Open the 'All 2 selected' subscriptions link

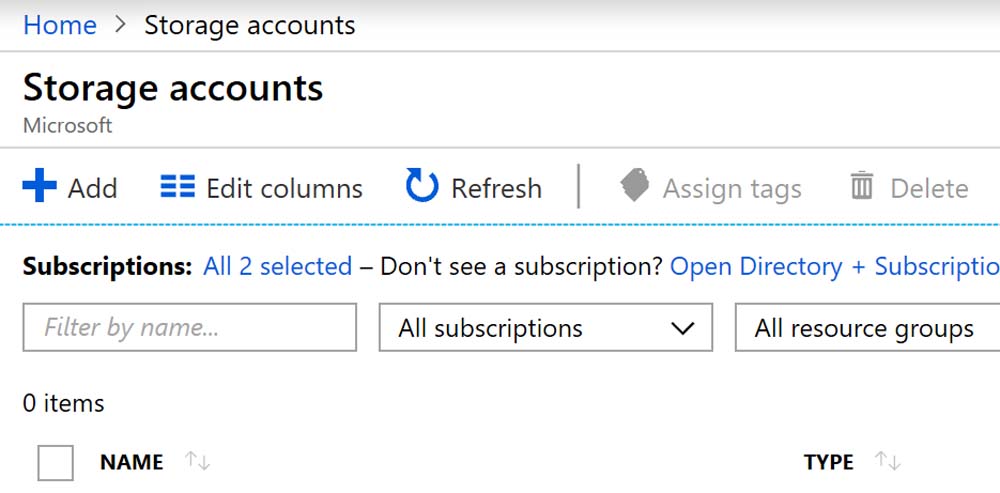pyautogui.click(x=277, y=266)
